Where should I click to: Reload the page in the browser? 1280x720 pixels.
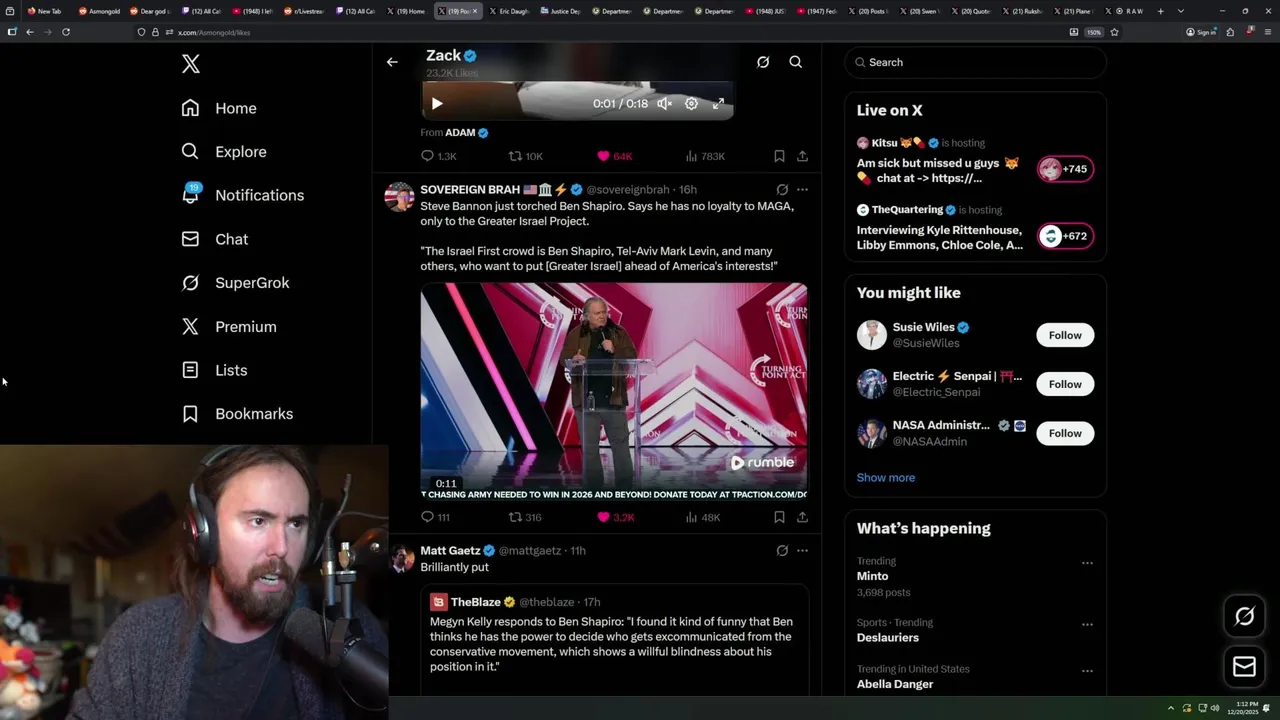66,32
